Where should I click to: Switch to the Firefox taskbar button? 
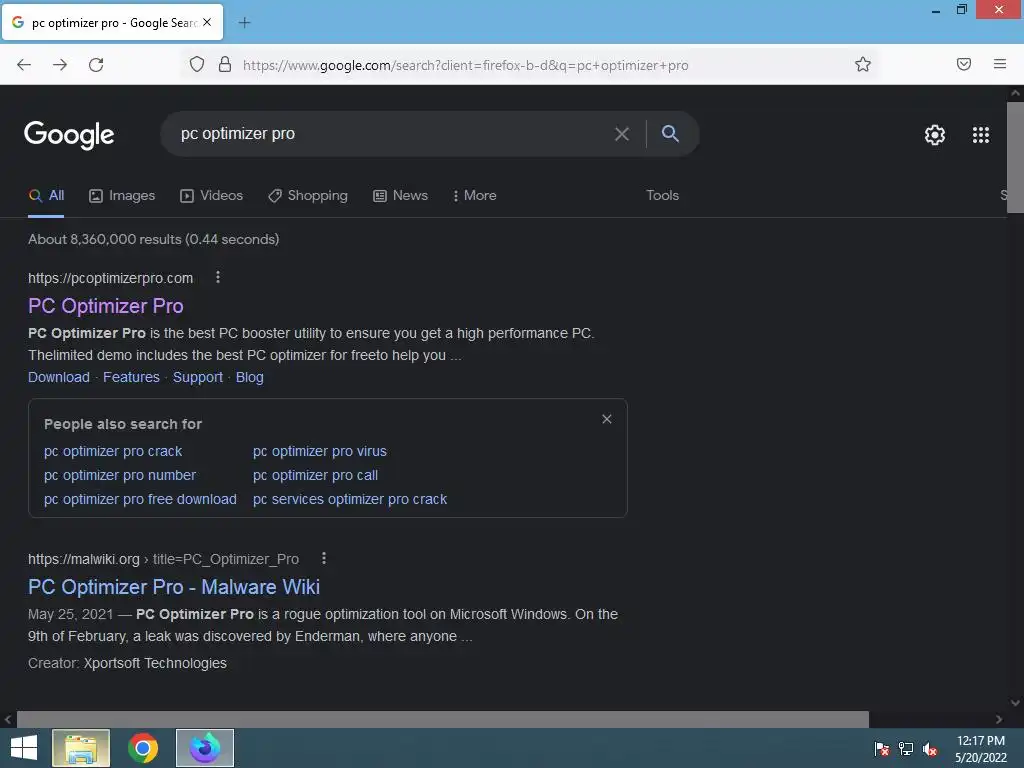click(x=205, y=748)
